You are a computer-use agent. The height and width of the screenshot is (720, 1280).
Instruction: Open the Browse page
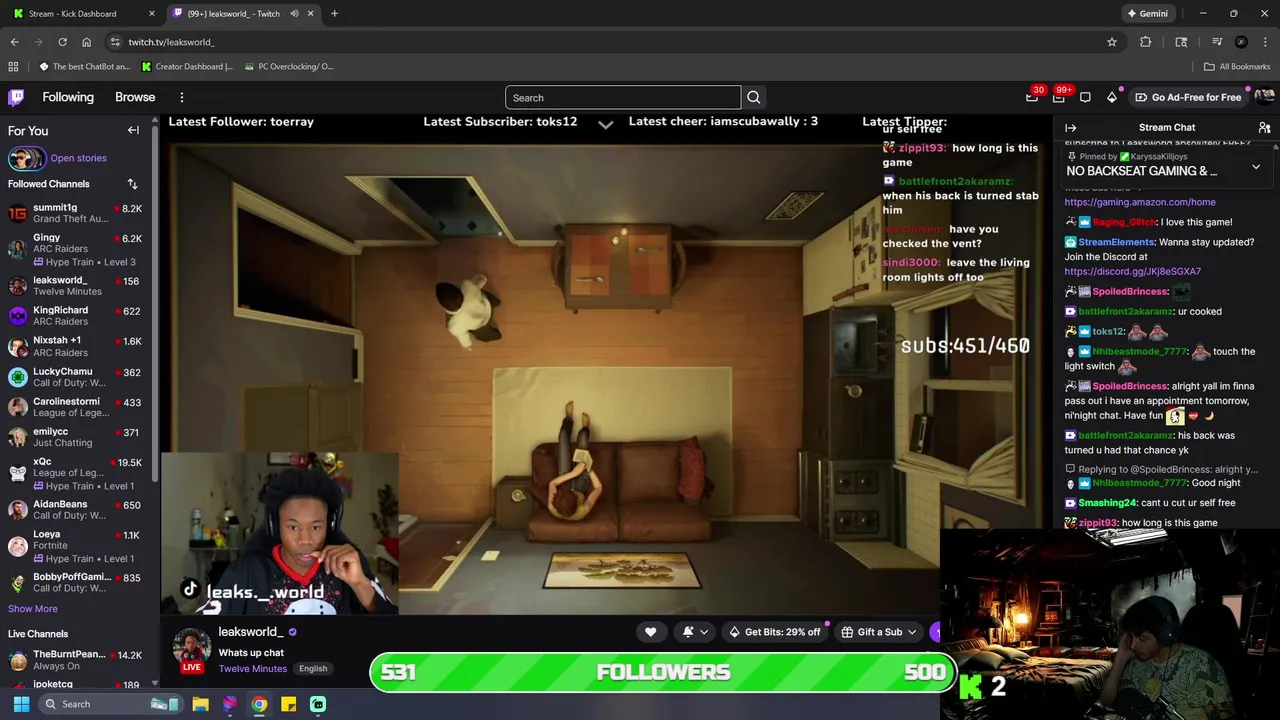[x=135, y=97]
